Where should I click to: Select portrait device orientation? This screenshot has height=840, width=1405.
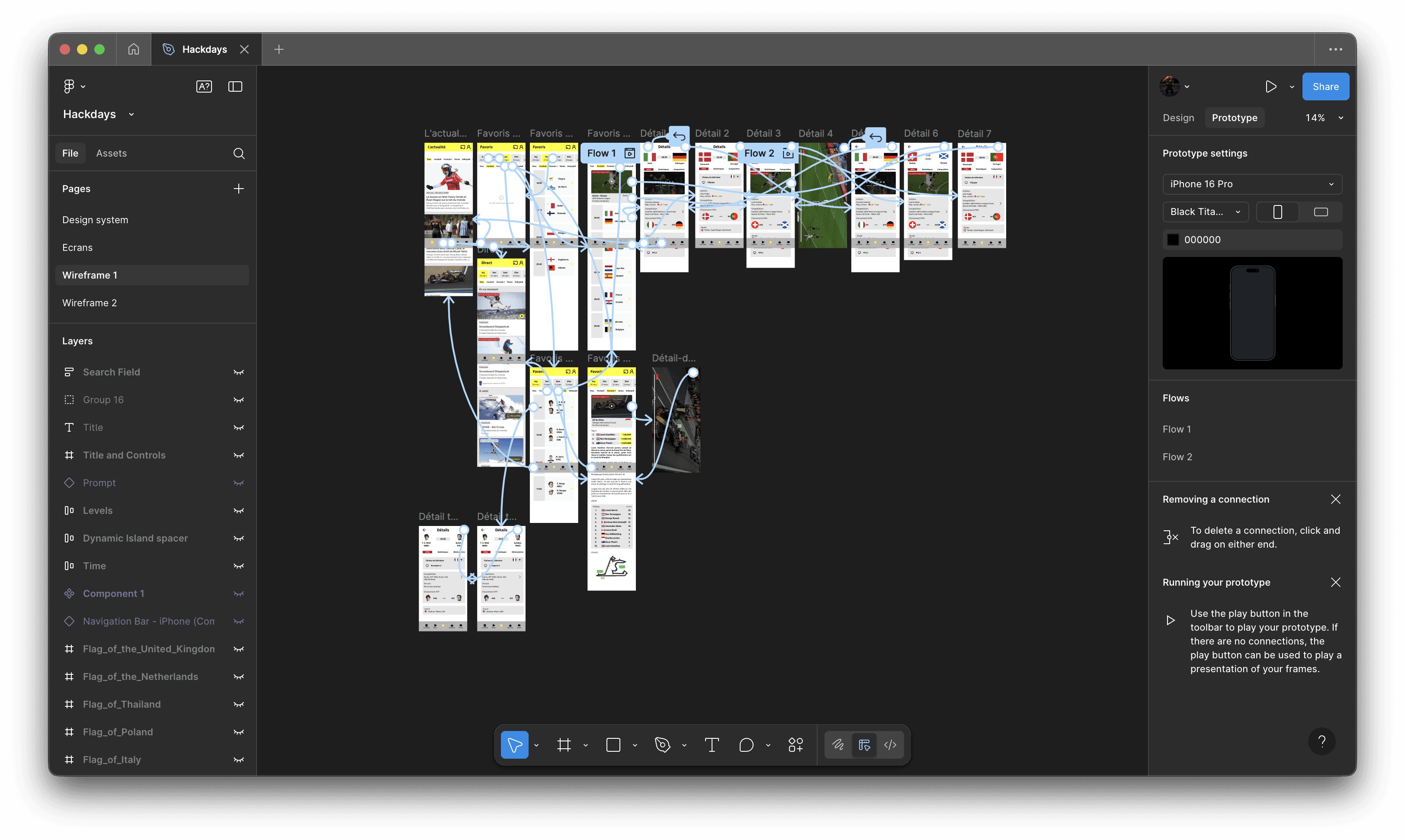(1278, 212)
